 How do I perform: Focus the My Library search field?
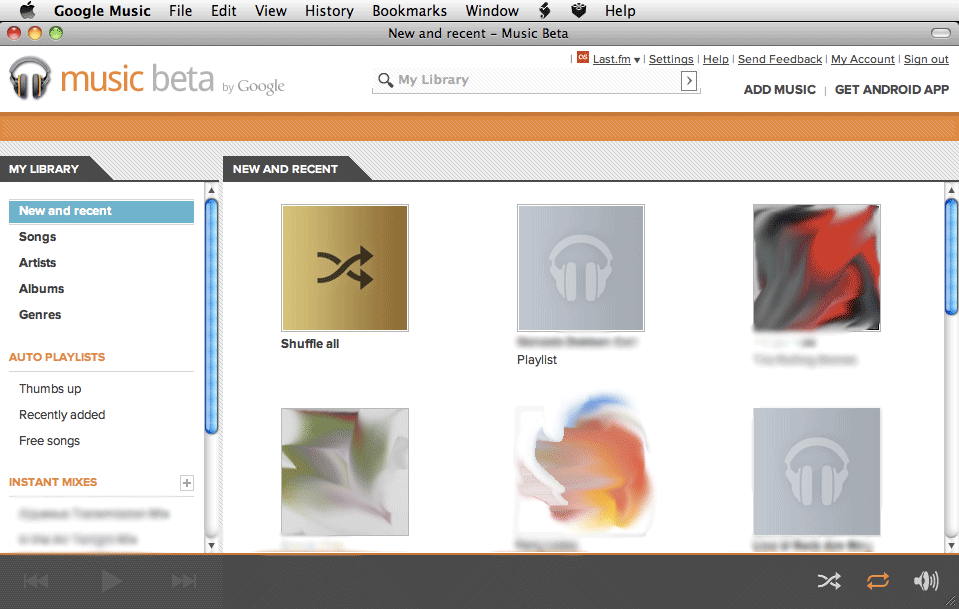point(536,80)
